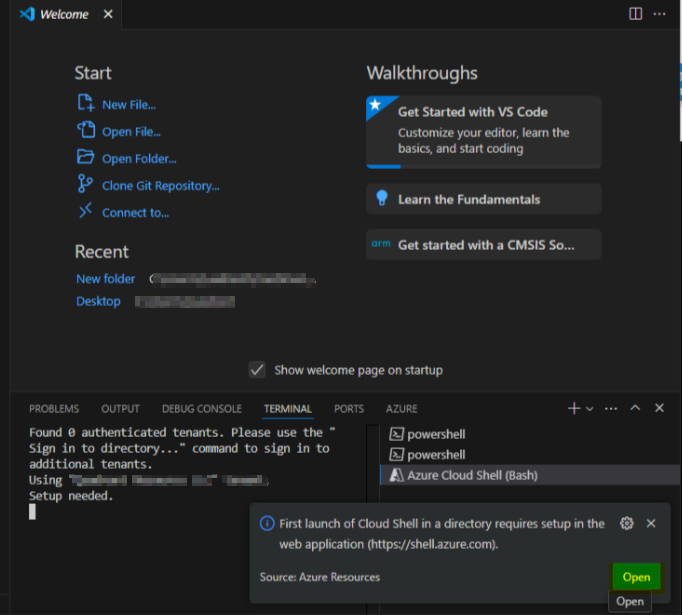The height and width of the screenshot is (615, 682).
Task: Click the star badge on Get Started card
Action: 375,105
